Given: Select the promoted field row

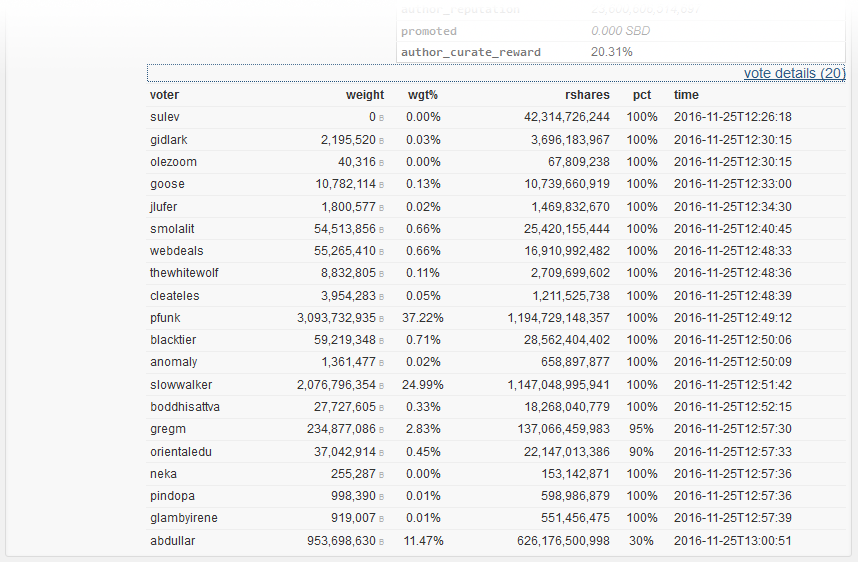Looking at the screenshot, I should (621, 31).
